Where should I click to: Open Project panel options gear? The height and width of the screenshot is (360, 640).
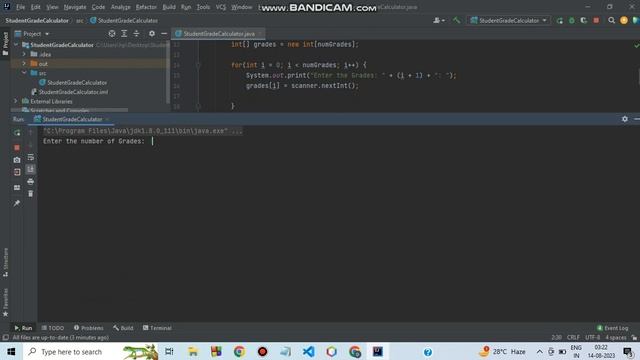tap(152, 33)
